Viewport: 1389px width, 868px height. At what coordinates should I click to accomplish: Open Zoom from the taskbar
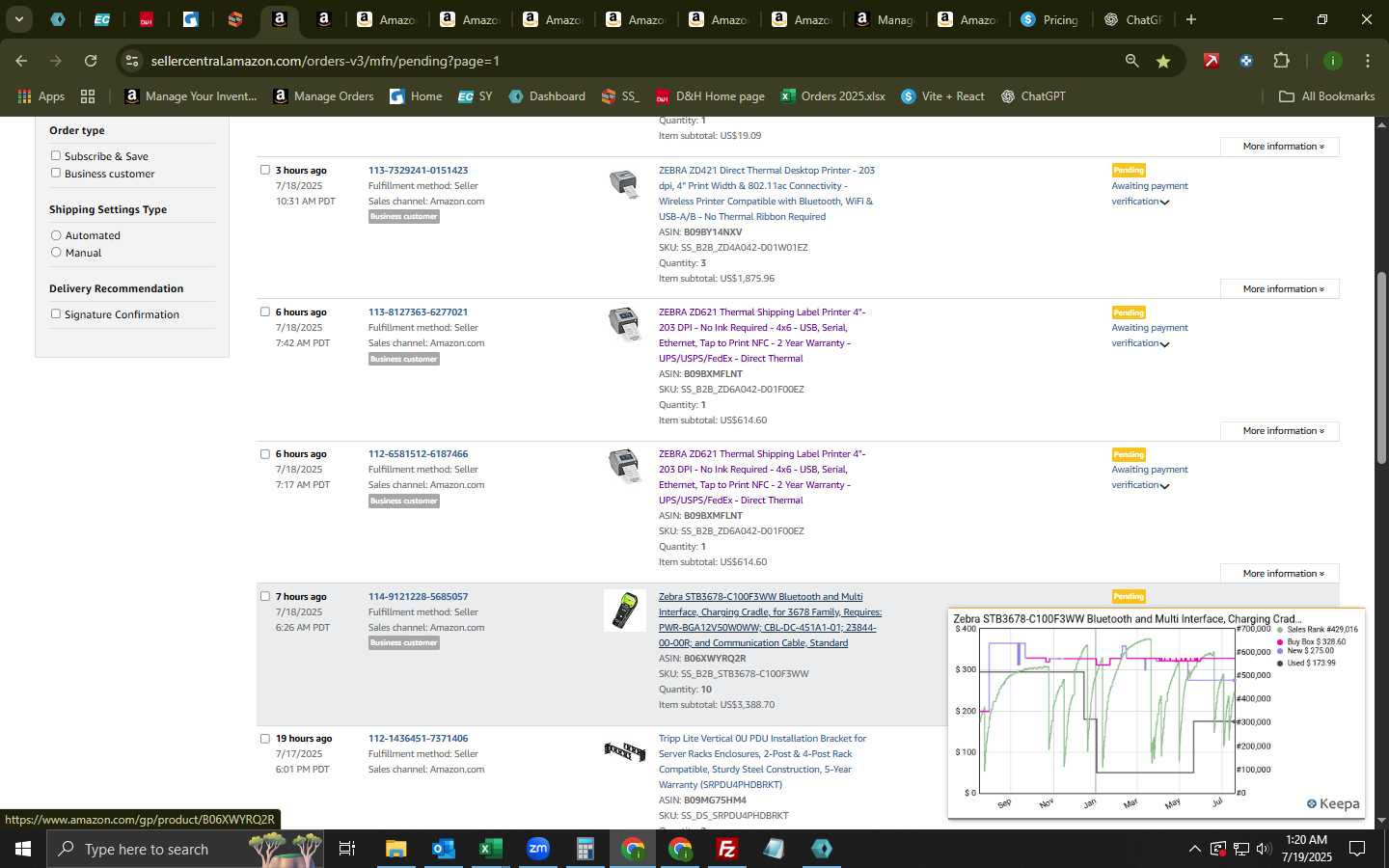pos(538,849)
